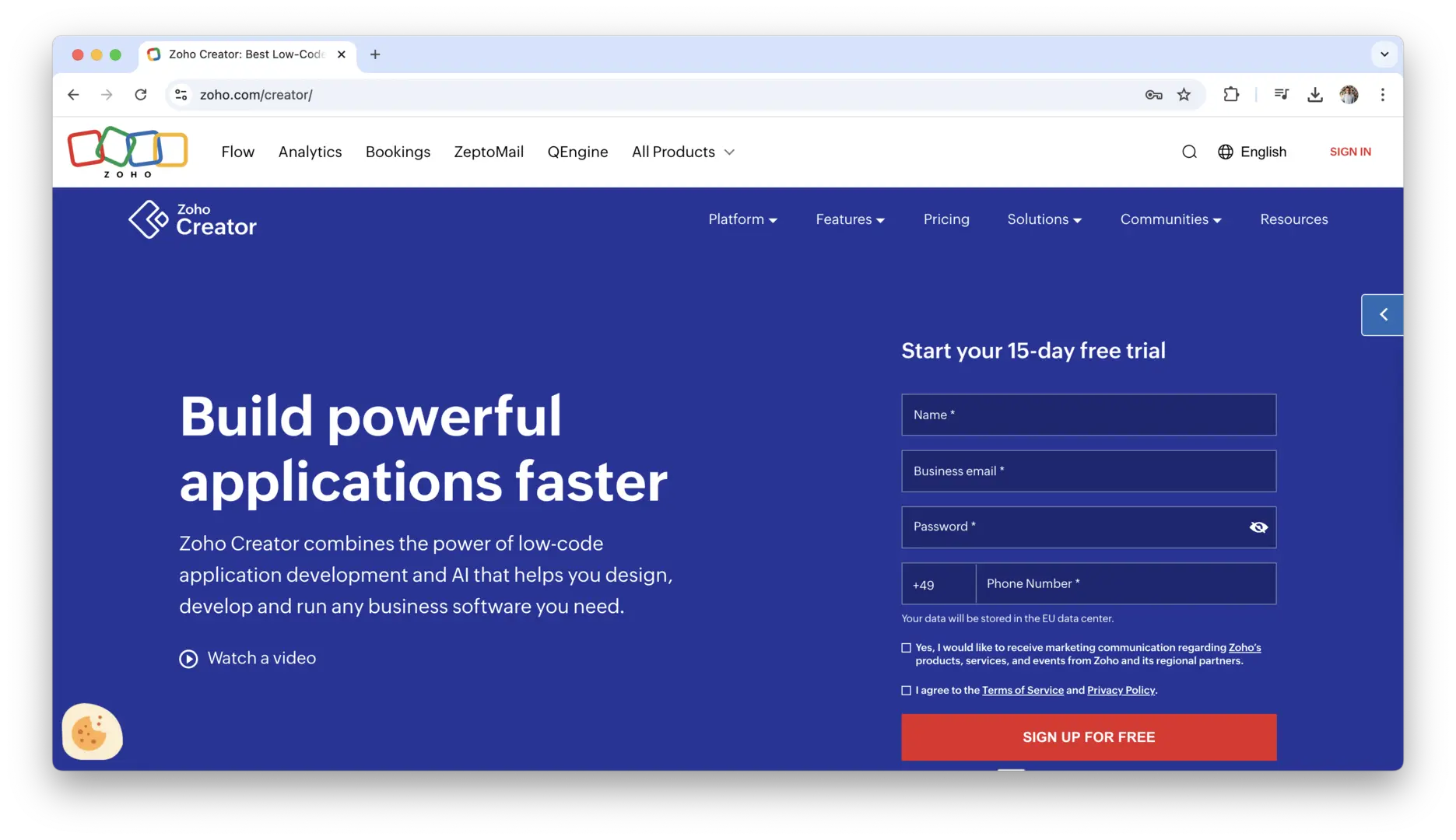Reload the page with the refresh icon
The width and height of the screenshot is (1456, 840).
pos(141,95)
